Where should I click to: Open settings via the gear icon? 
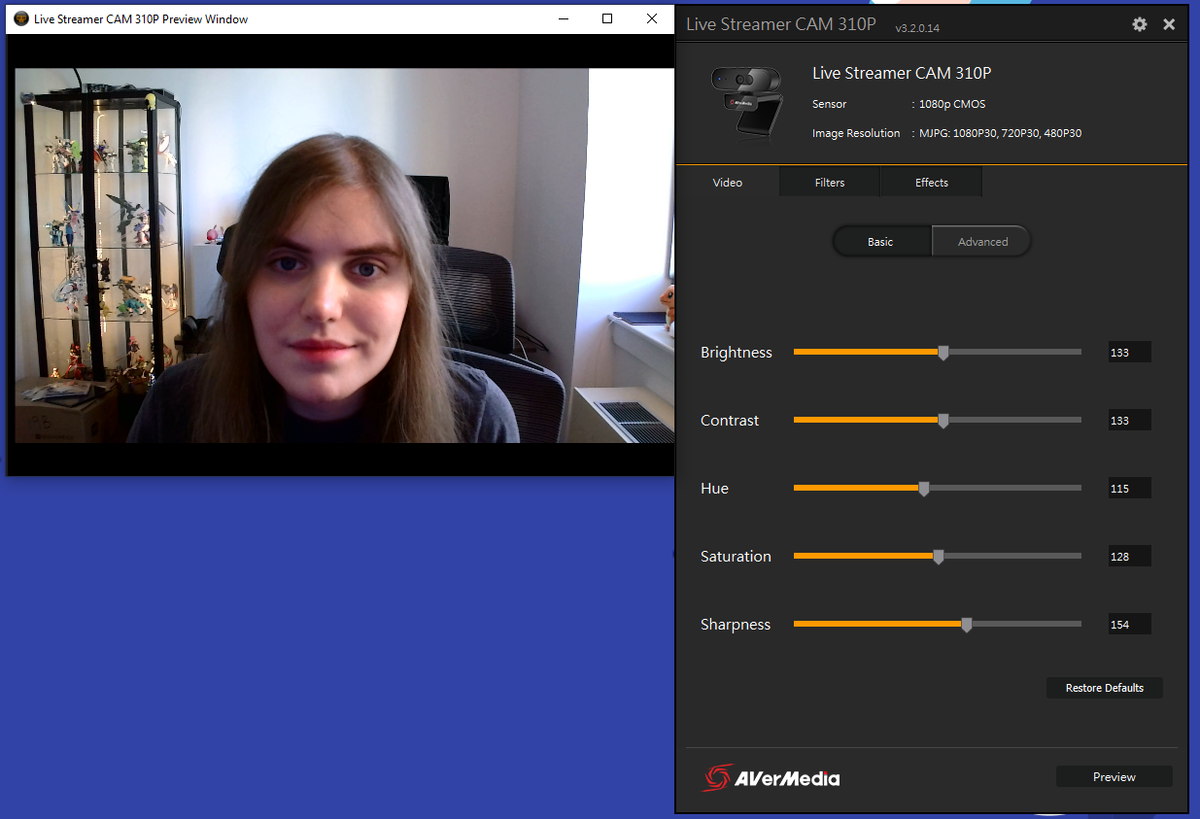(1139, 24)
